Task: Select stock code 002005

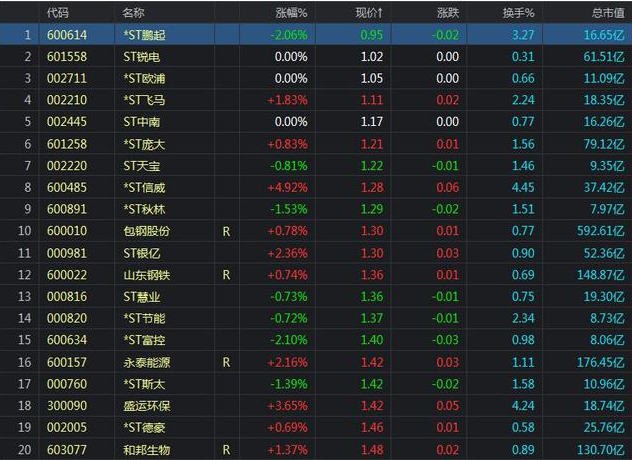Action: (67, 428)
